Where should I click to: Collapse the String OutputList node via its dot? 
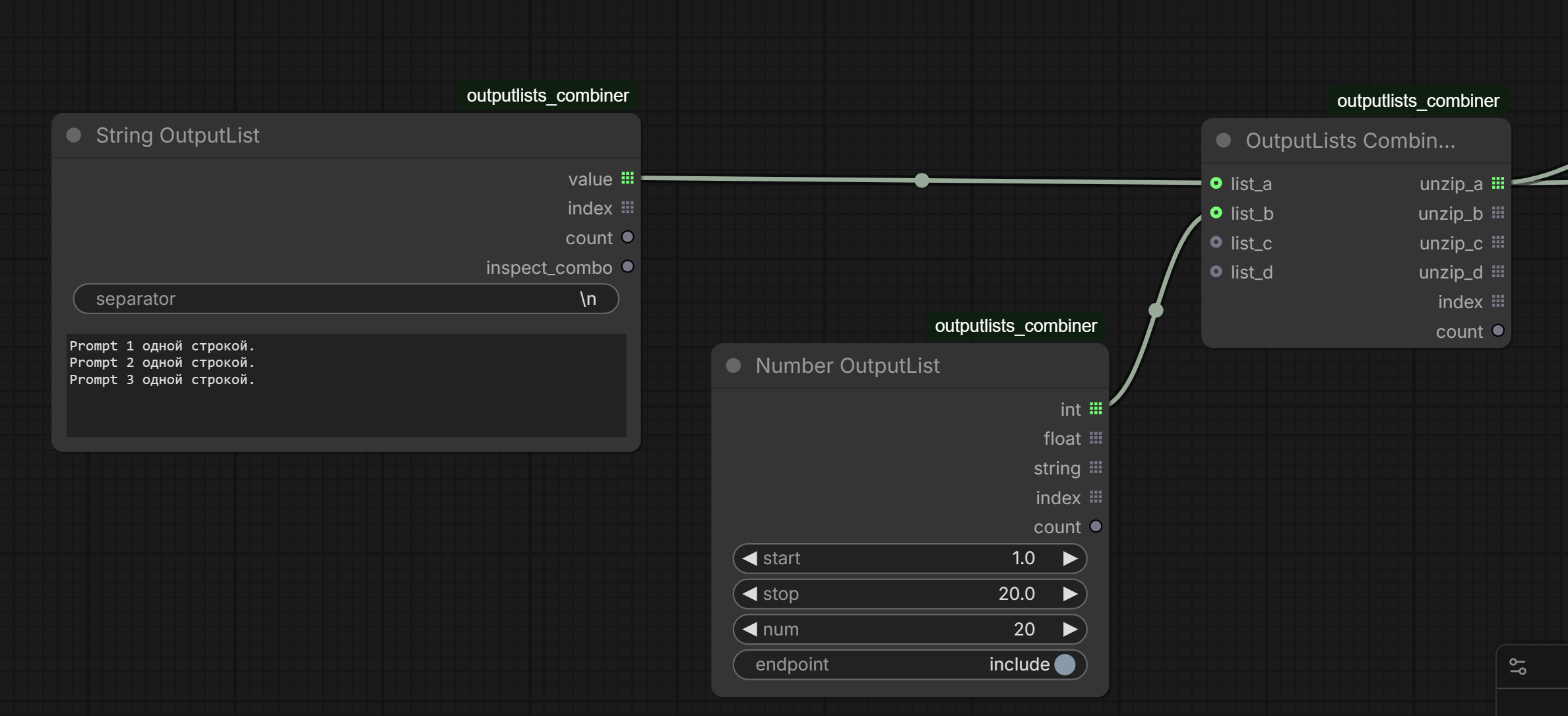point(74,135)
